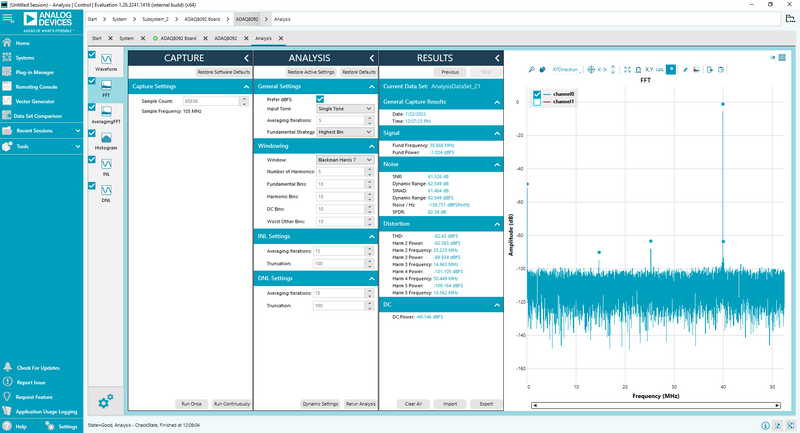Select the AveragingFFT analysis icon

106,112
